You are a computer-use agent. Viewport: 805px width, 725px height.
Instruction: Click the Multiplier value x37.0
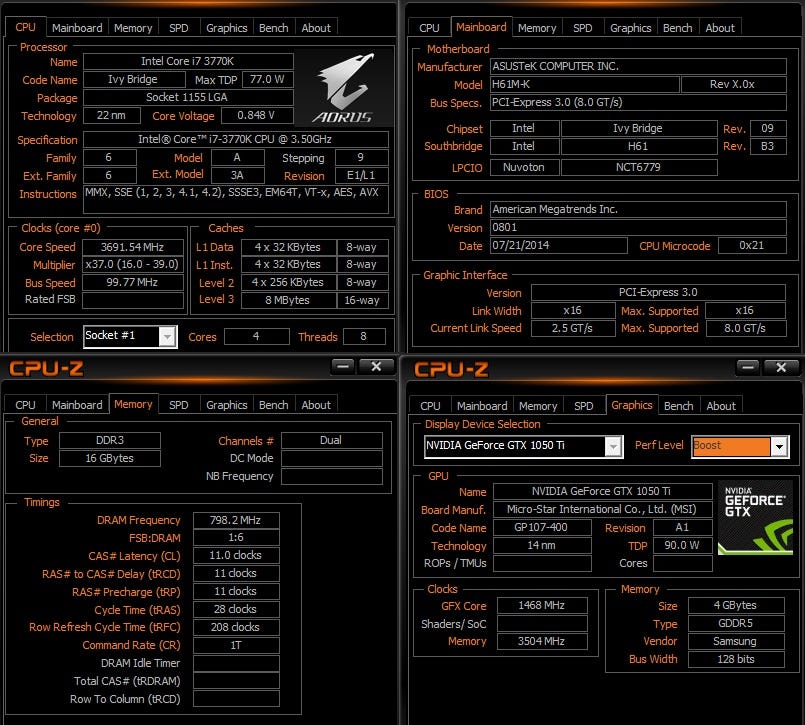(x=132, y=264)
